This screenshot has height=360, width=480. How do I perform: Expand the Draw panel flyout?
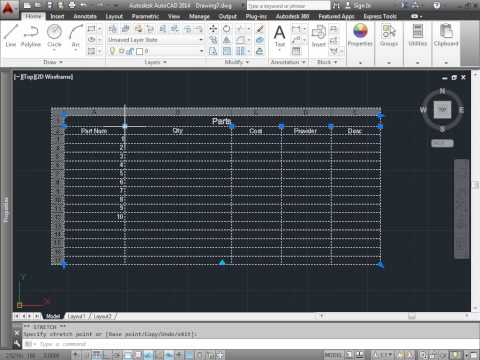click(x=53, y=62)
